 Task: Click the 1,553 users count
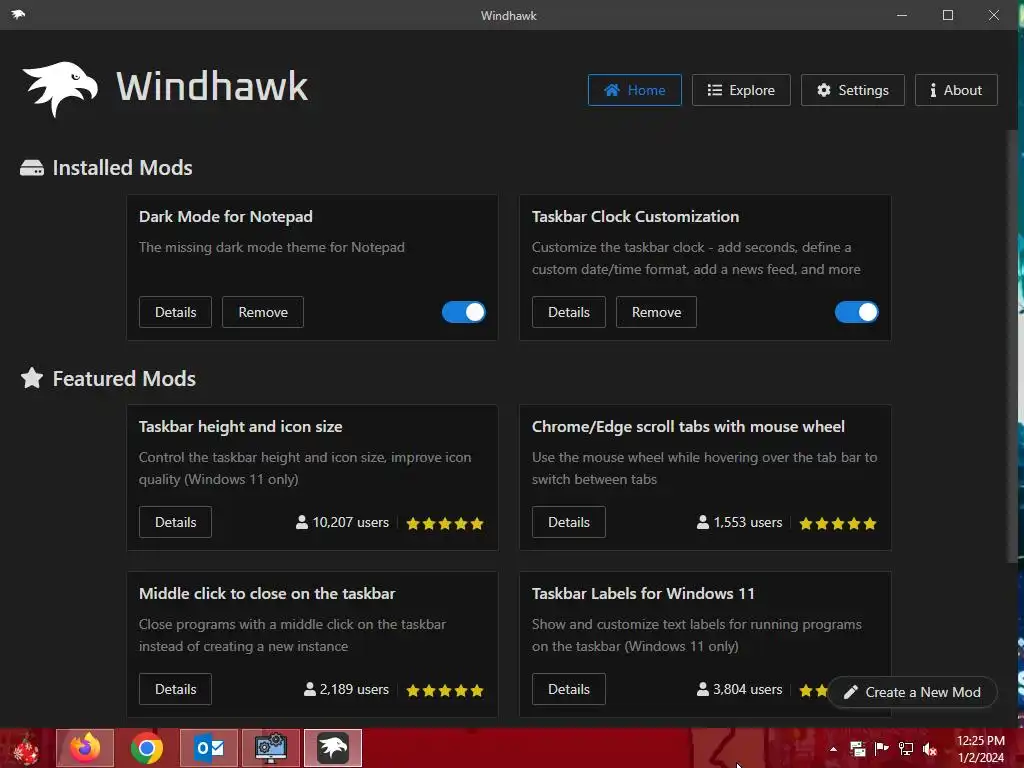pyautogui.click(x=739, y=522)
